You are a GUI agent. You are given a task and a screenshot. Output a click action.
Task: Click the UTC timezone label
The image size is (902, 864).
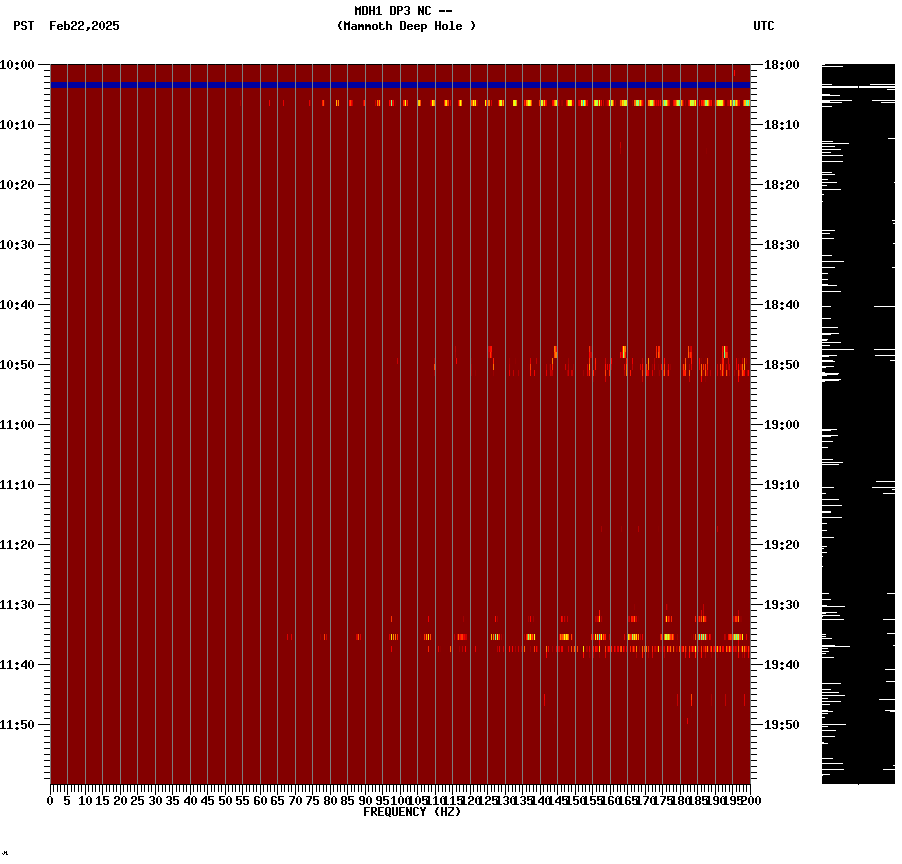pyautogui.click(x=765, y=27)
